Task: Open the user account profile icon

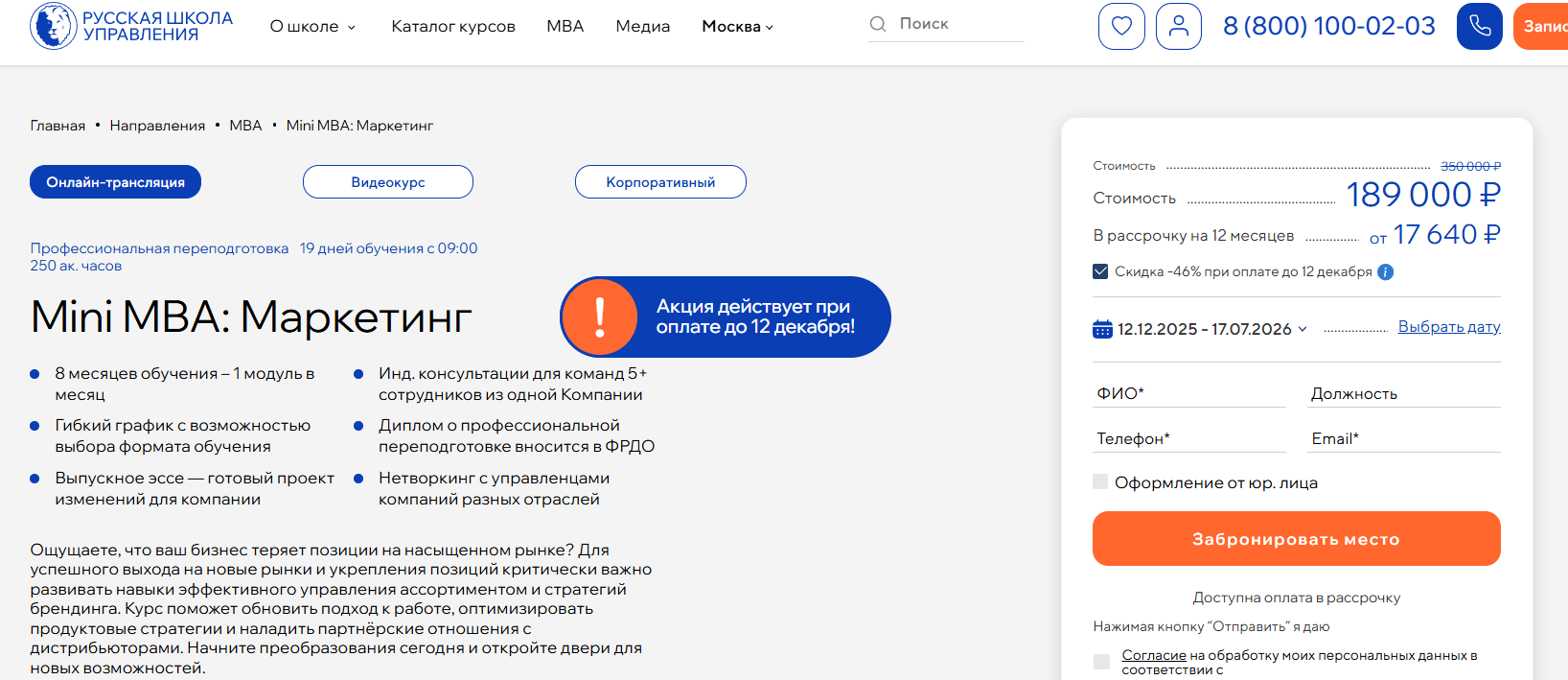Action: [x=1178, y=27]
